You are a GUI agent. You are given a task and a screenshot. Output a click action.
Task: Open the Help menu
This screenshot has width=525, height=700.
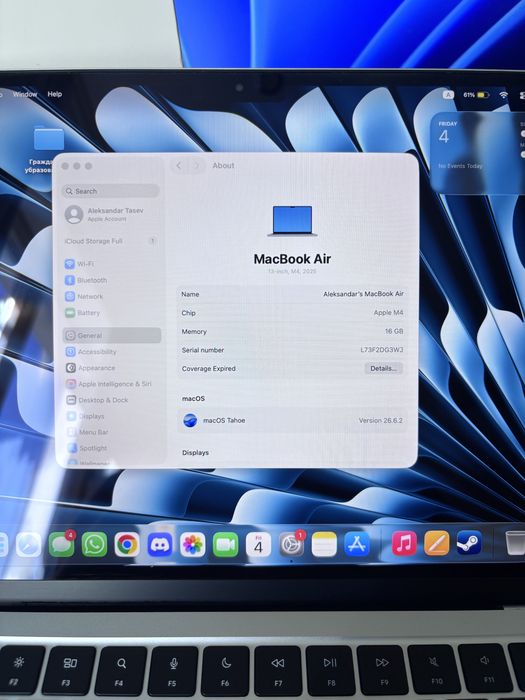pos(54,94)
